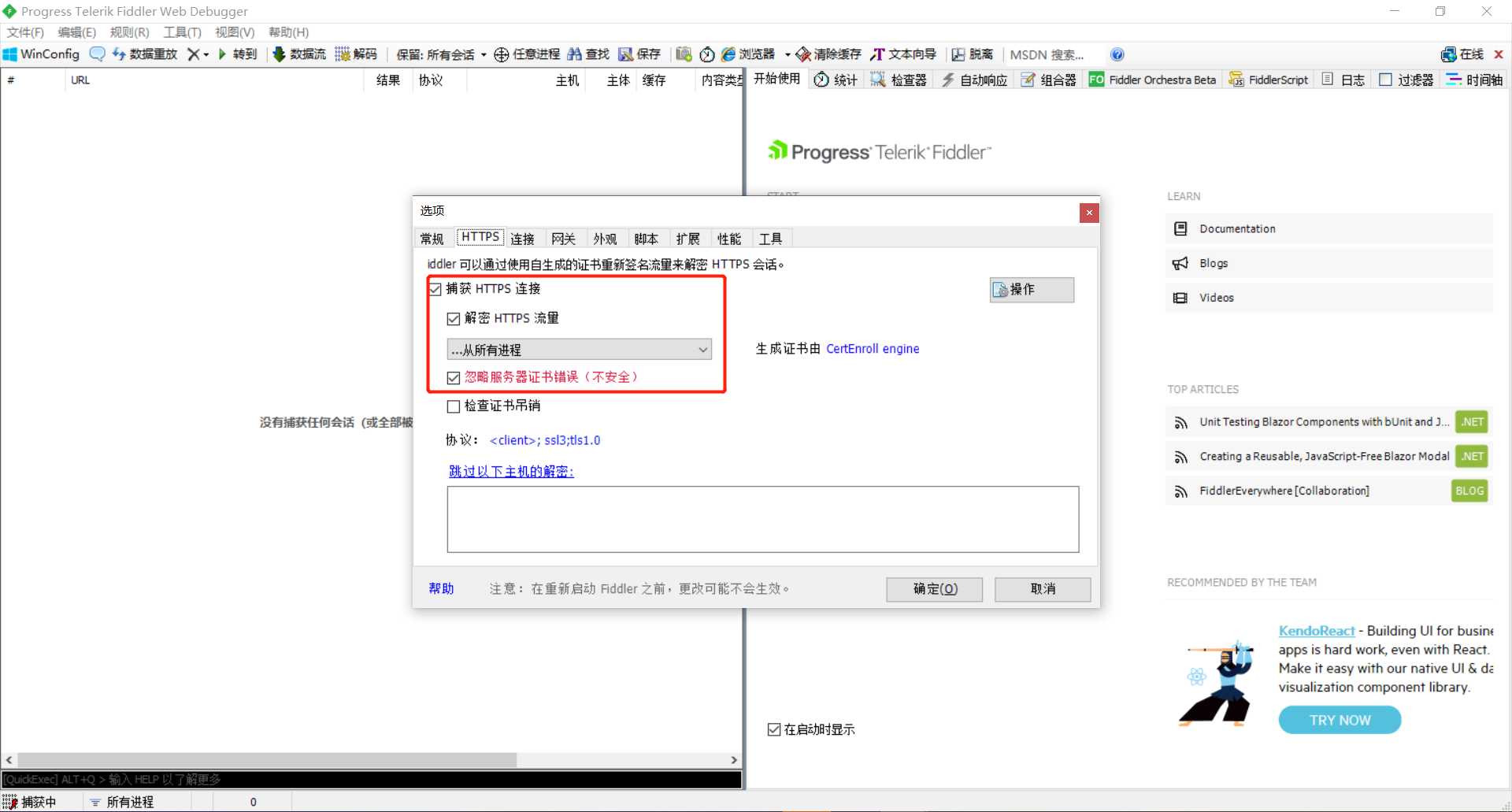Expand the 浏览器 dropdown arrow
The width and height of the screenshot is (1512, 812).
pyautogui.click(x=787, y=54)
